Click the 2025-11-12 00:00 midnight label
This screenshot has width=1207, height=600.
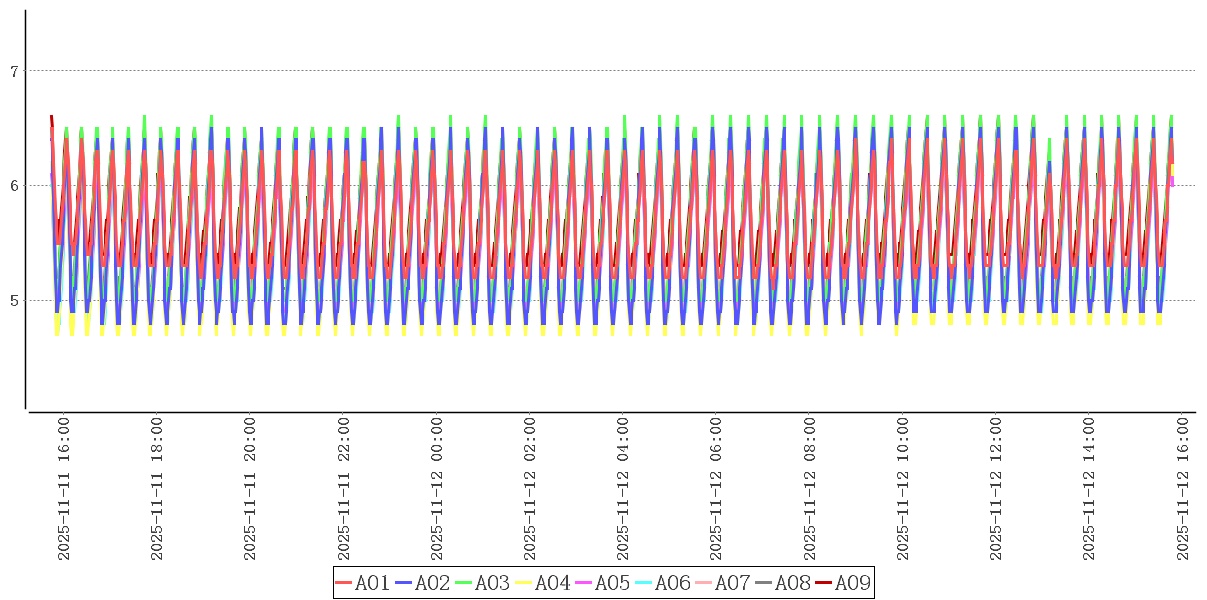tap(437, 489)
